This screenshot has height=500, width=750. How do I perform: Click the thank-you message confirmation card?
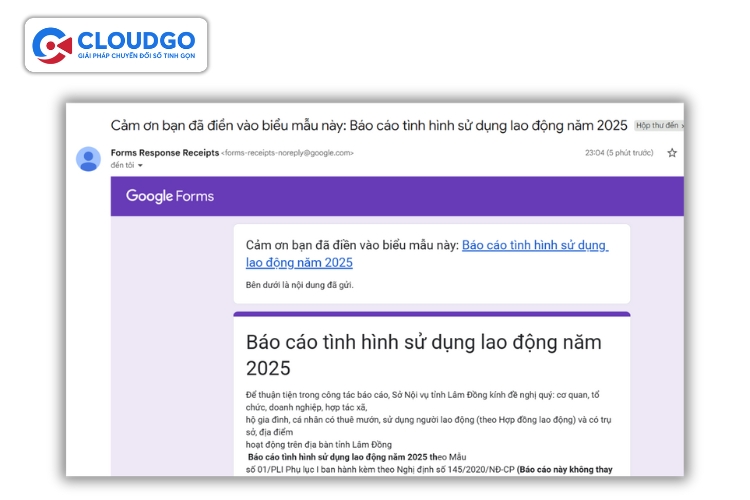click(431, 264)
